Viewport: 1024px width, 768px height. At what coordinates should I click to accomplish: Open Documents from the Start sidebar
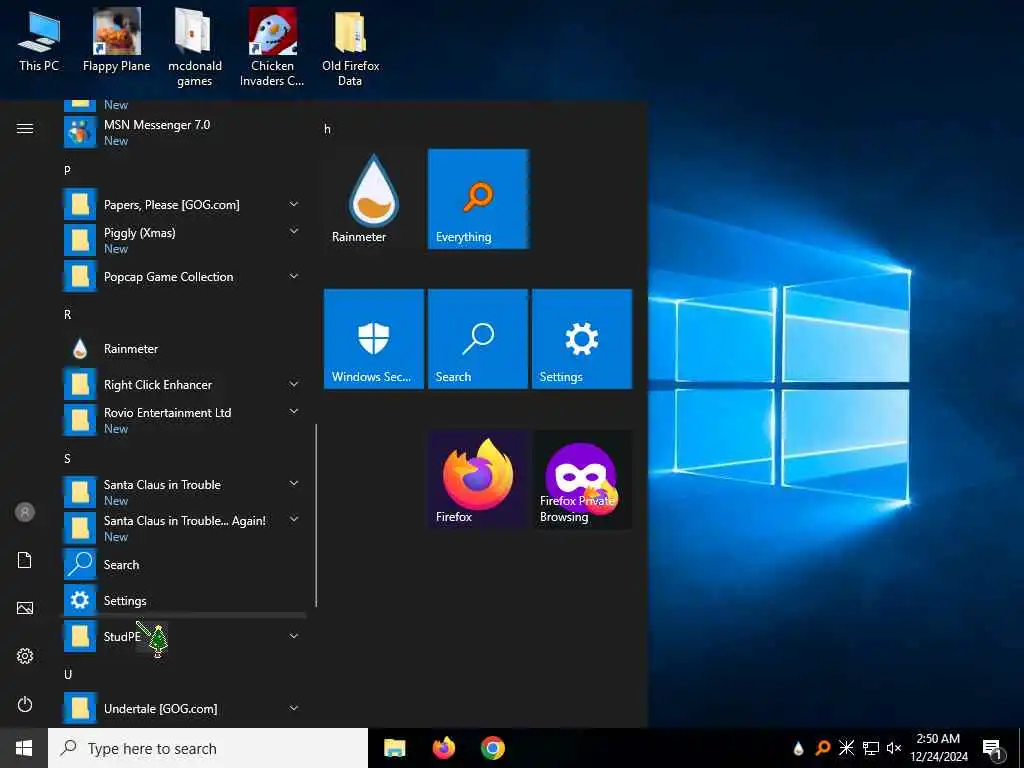[x=25, y=560]
